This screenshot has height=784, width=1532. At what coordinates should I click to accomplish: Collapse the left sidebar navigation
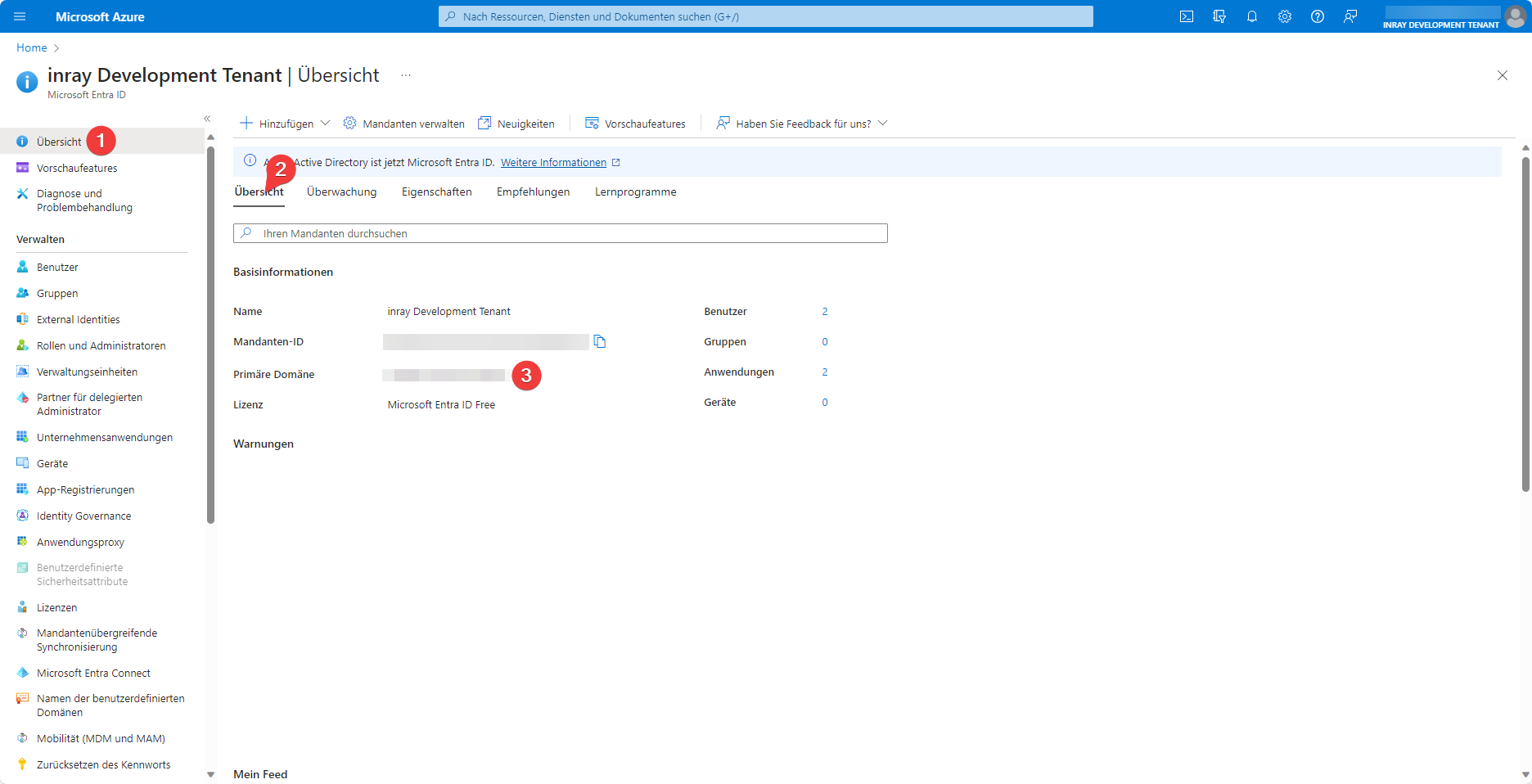pos(207,119)
